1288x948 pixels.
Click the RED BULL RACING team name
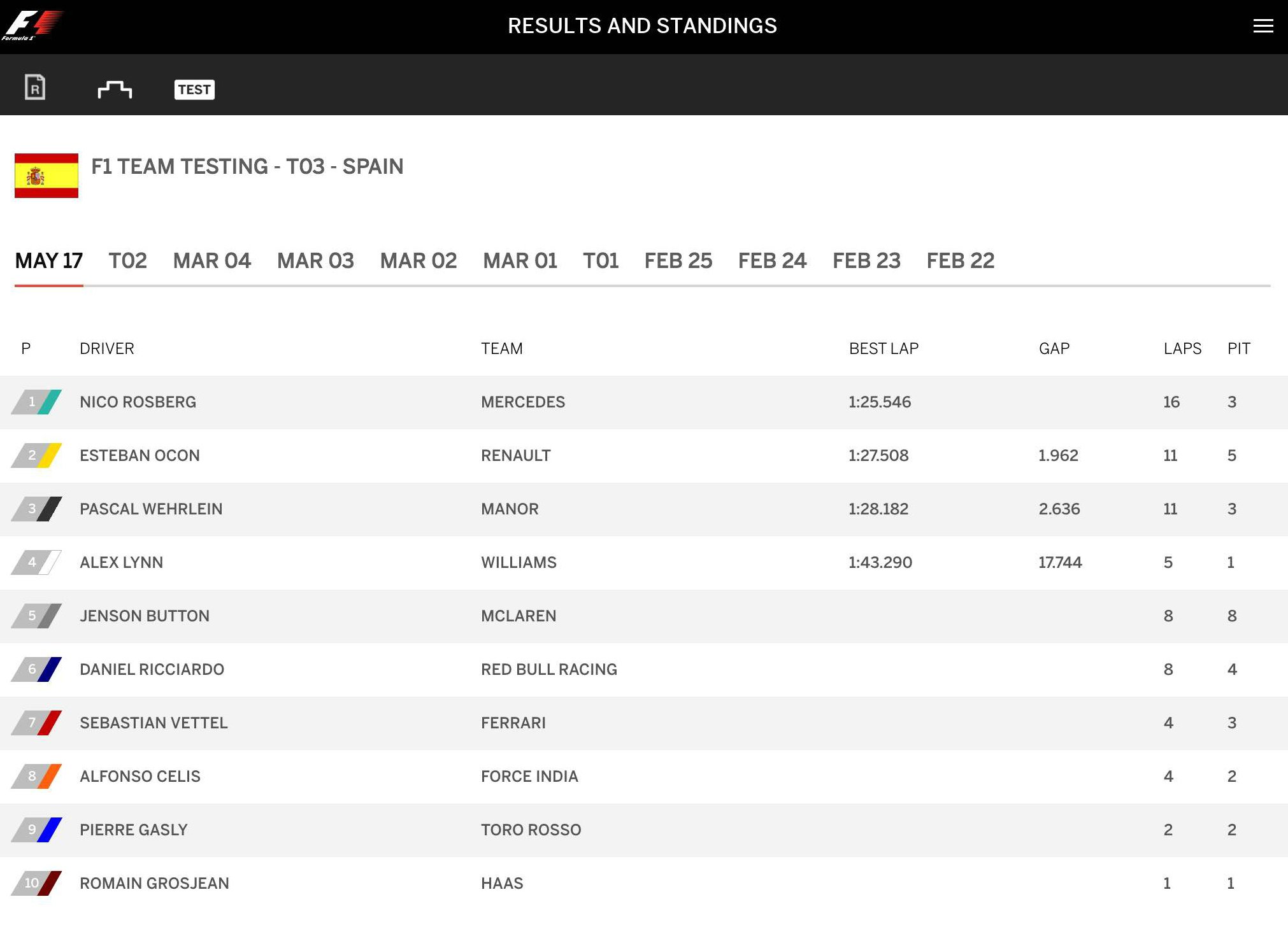point(549,670)
